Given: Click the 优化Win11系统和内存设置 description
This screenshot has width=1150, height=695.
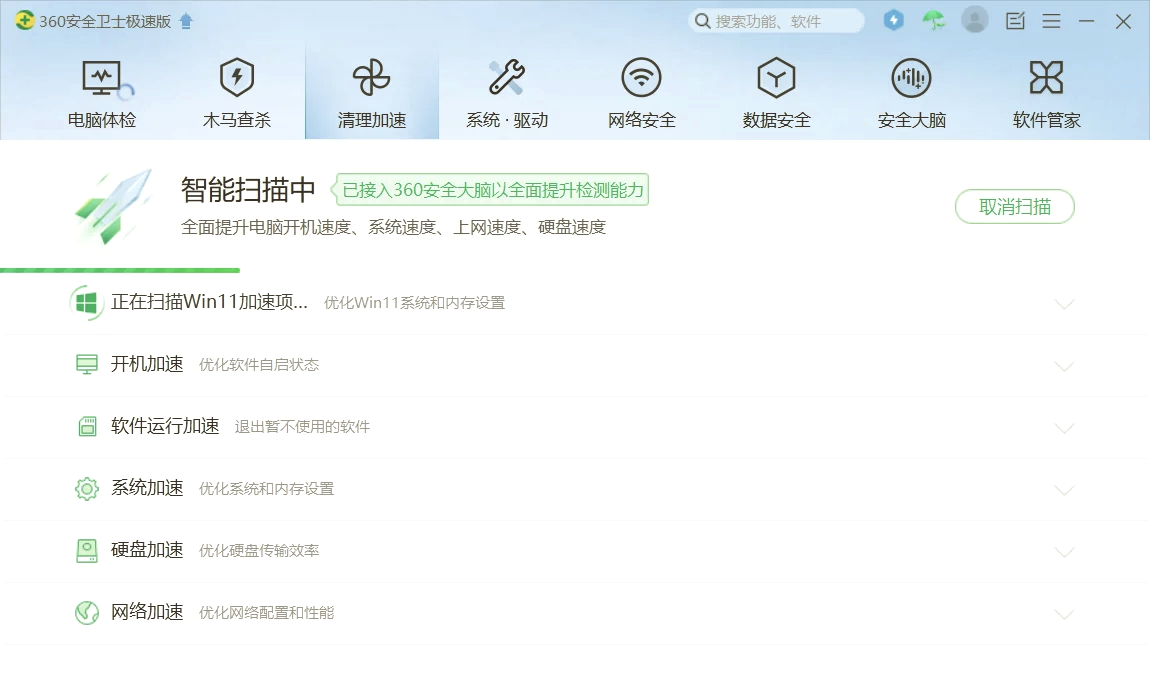Looking at the screenshot, I should pos(414,303).
